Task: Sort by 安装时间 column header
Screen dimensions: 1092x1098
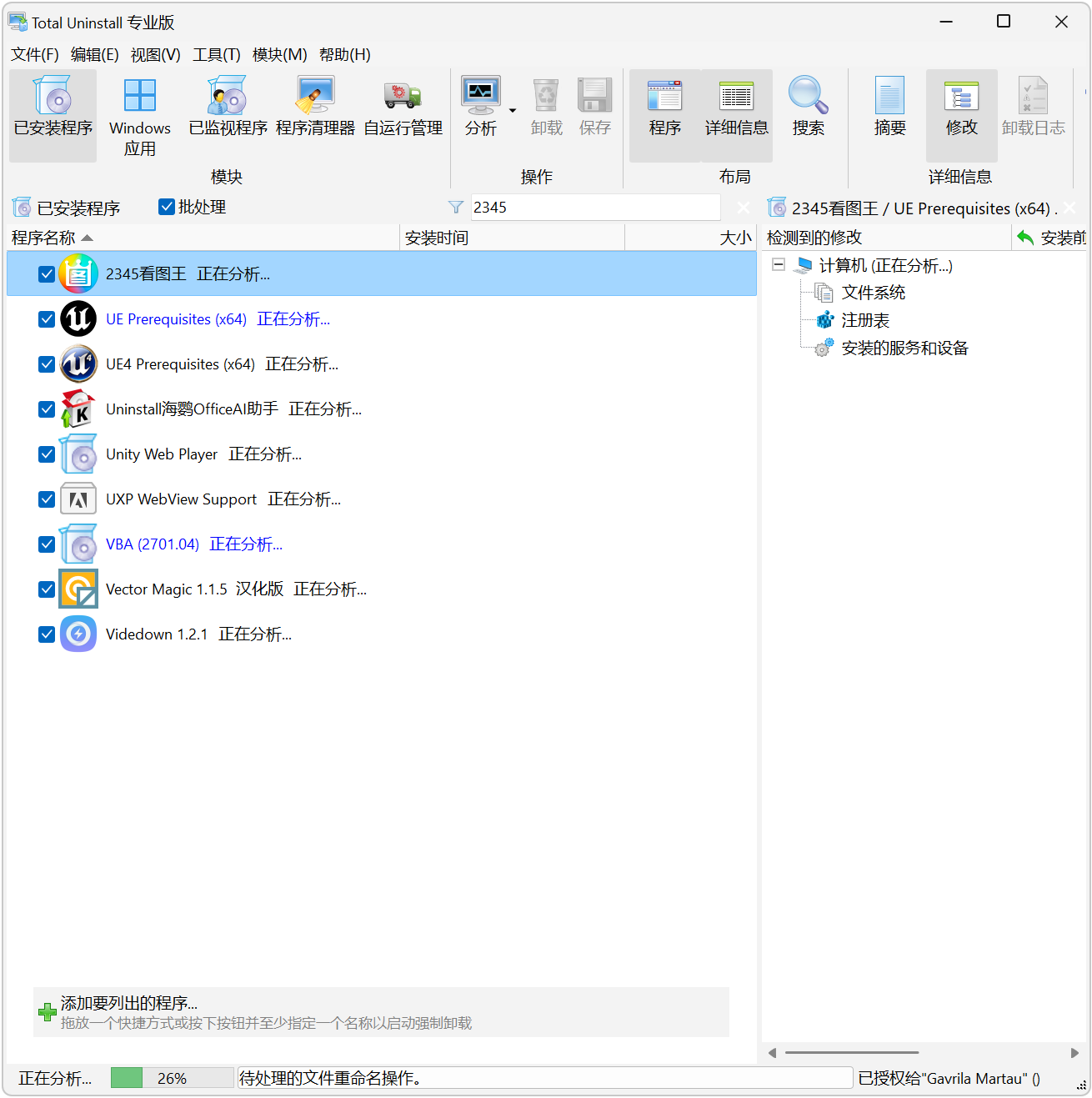Action: pyautogui.click(x=513, y=238)
